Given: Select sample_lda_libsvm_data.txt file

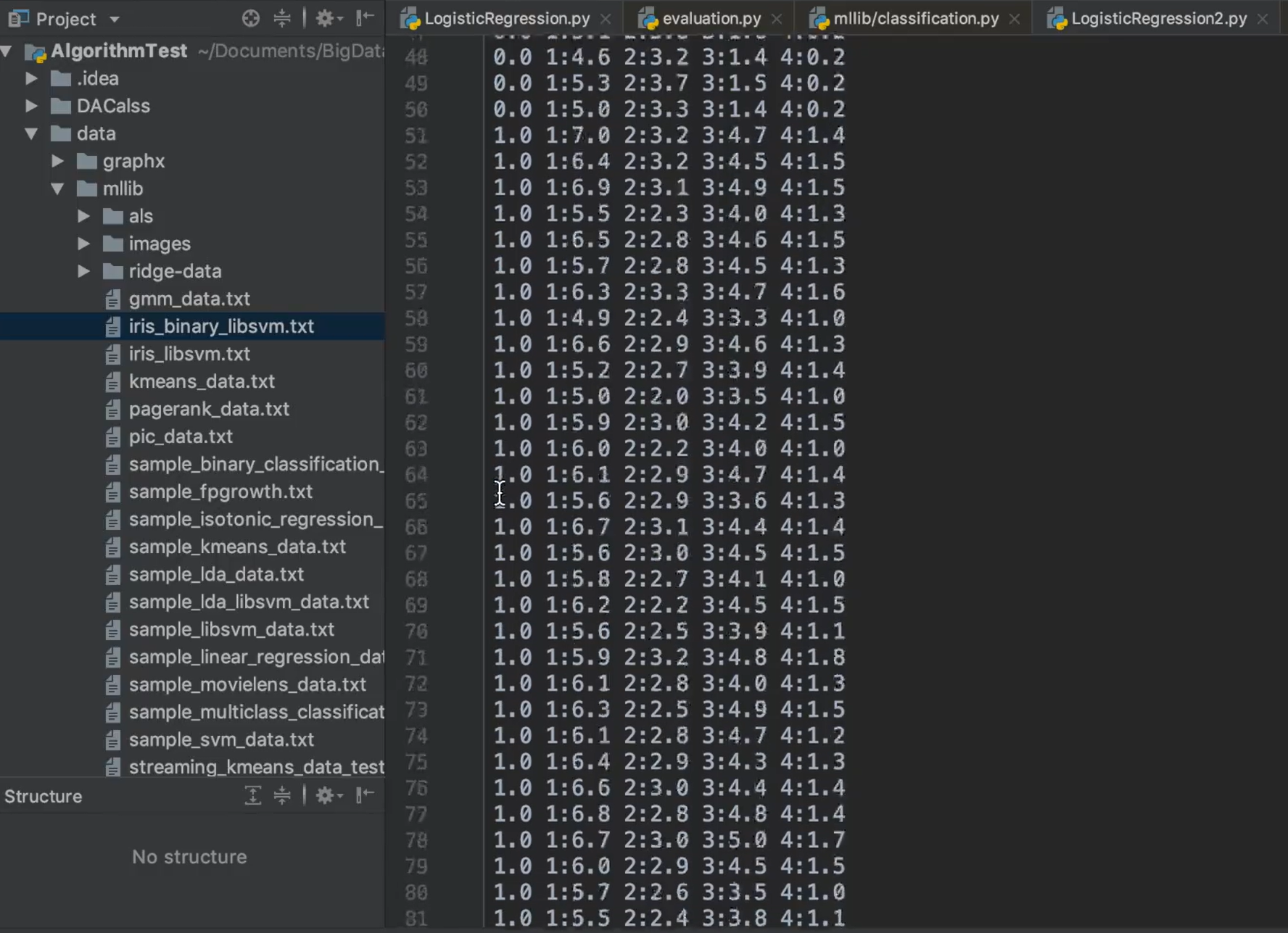Looking at the screenshot, I should tap(249, 602).
